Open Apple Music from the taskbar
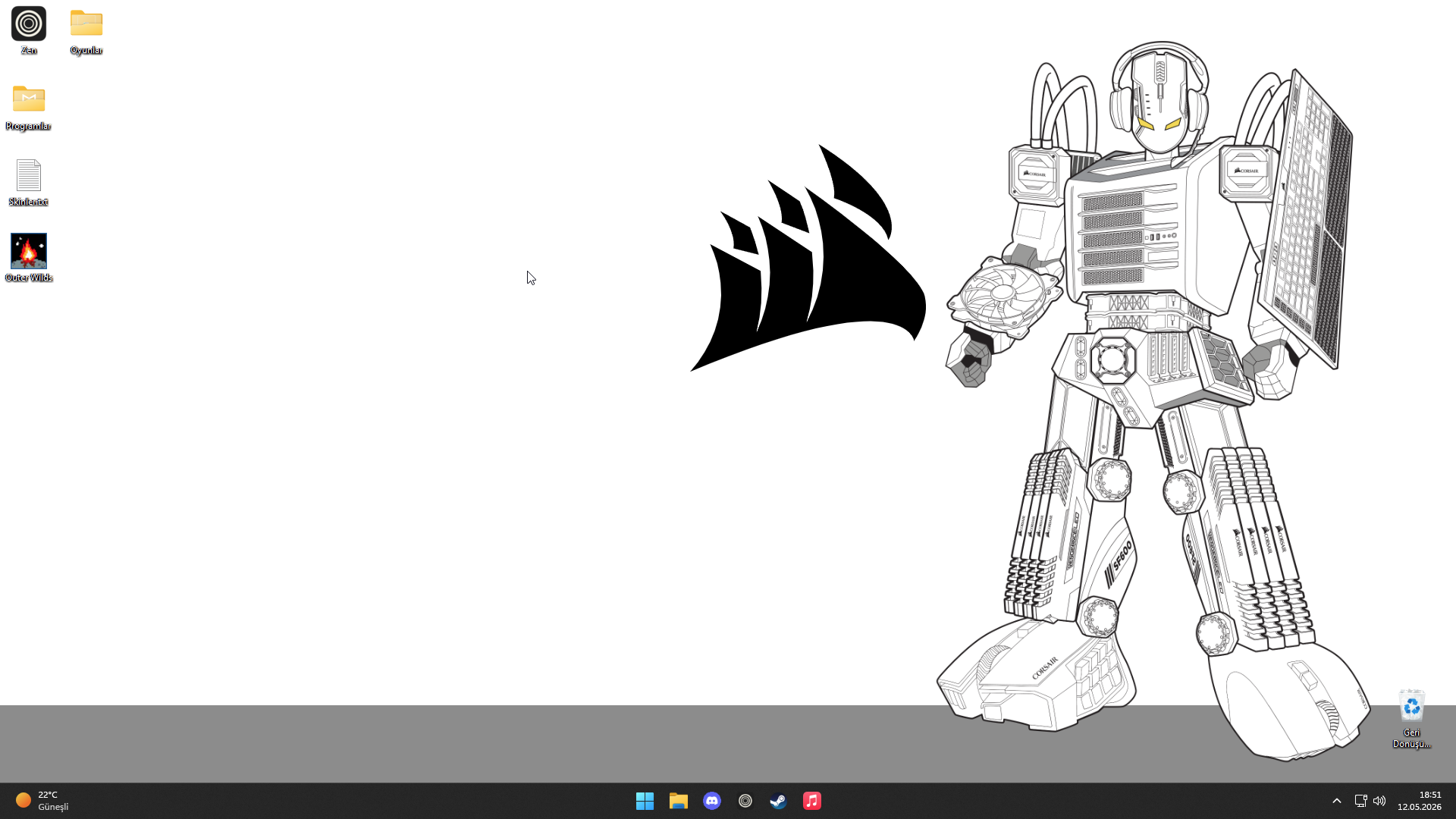Screen dimensions: 1456x819 click(812, 801)
